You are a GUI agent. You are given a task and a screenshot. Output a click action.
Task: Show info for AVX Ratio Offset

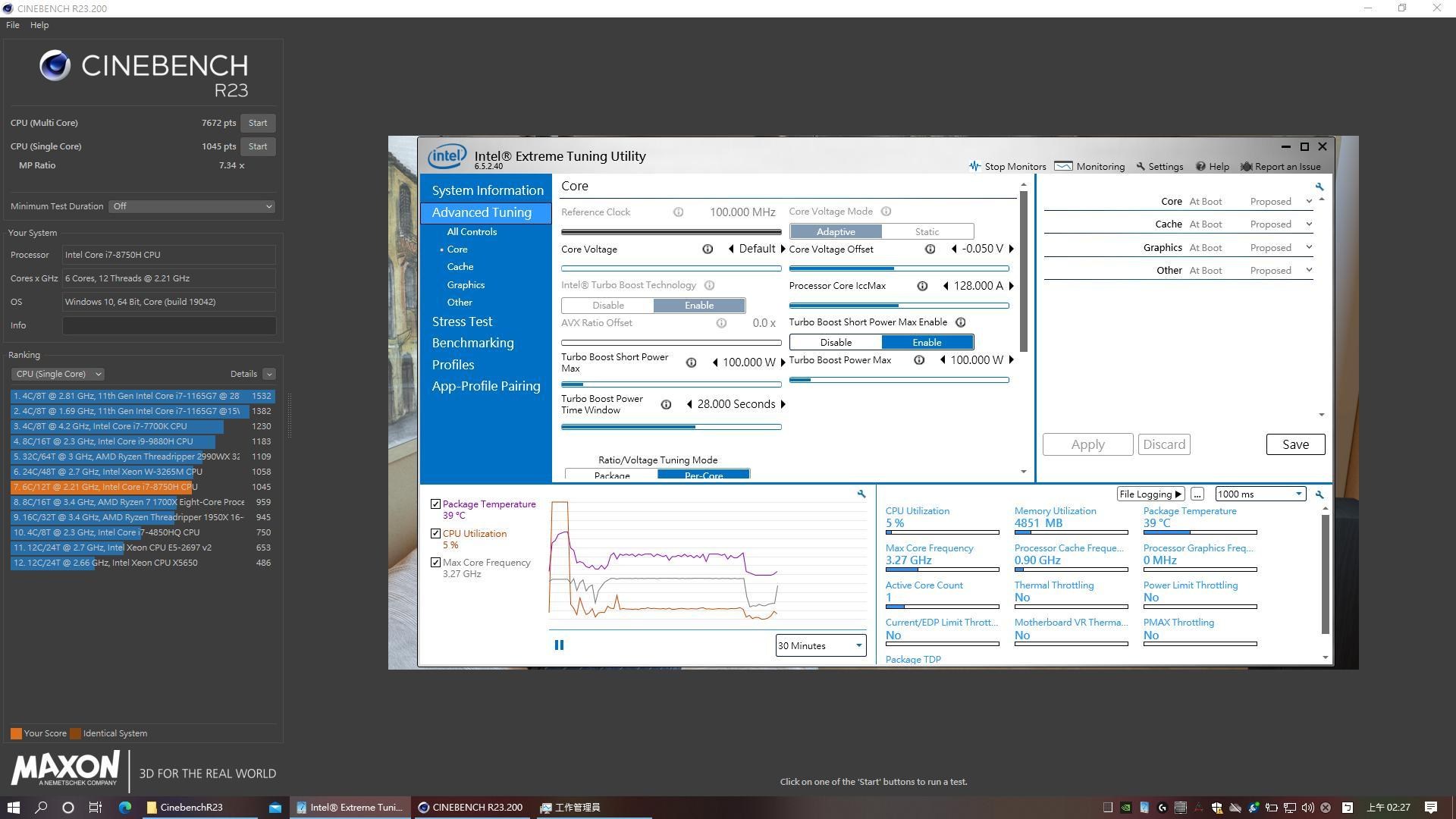(721, 323)
